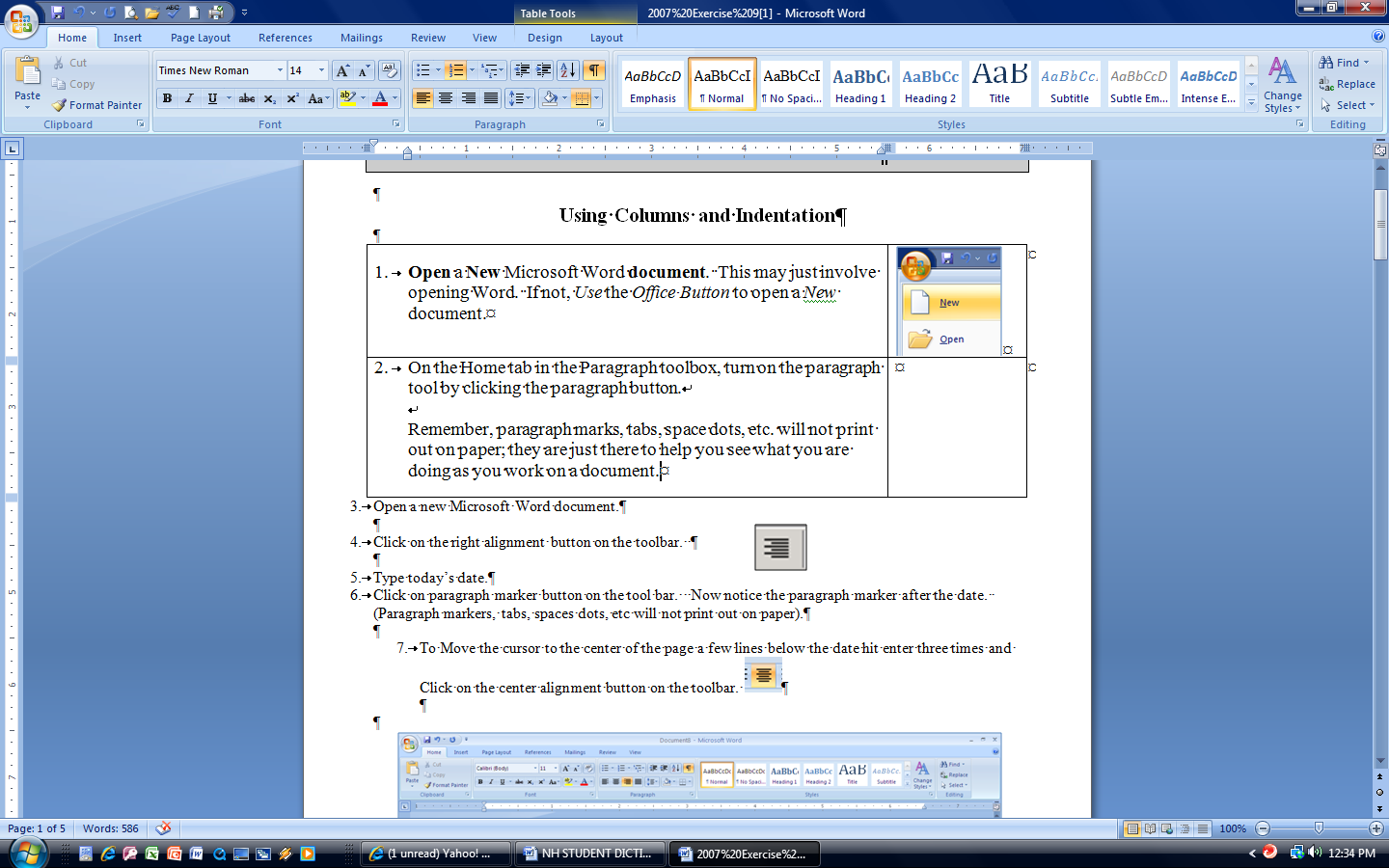Click the Shading paint bucket button

click(x=550, y=98)
